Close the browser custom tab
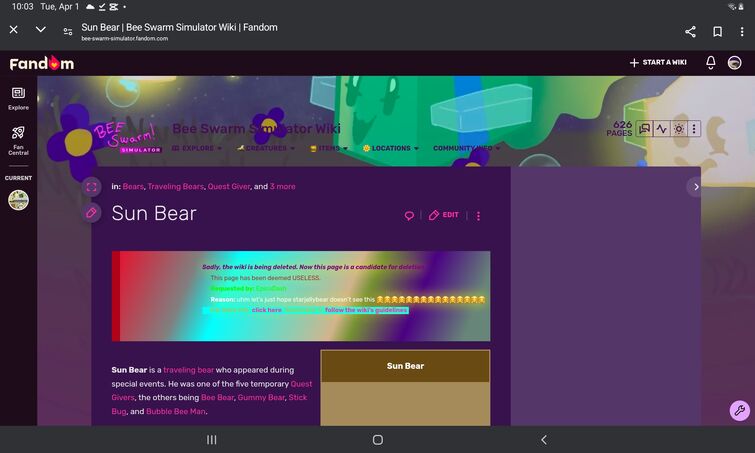 [x=13, y=30]
